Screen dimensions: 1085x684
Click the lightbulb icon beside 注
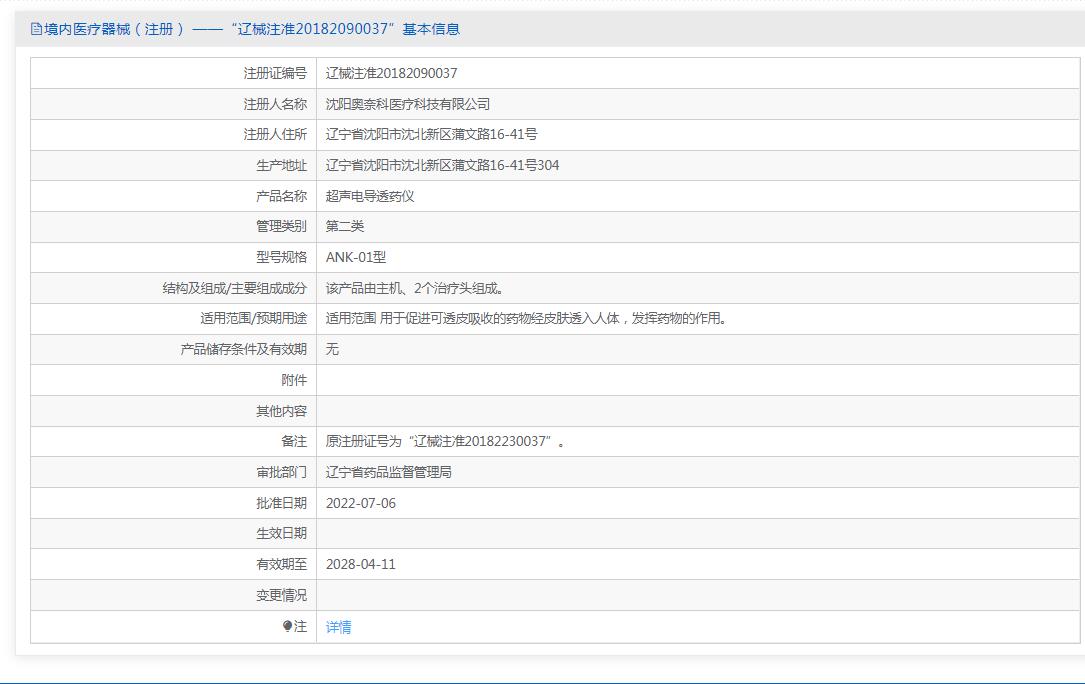287,626
